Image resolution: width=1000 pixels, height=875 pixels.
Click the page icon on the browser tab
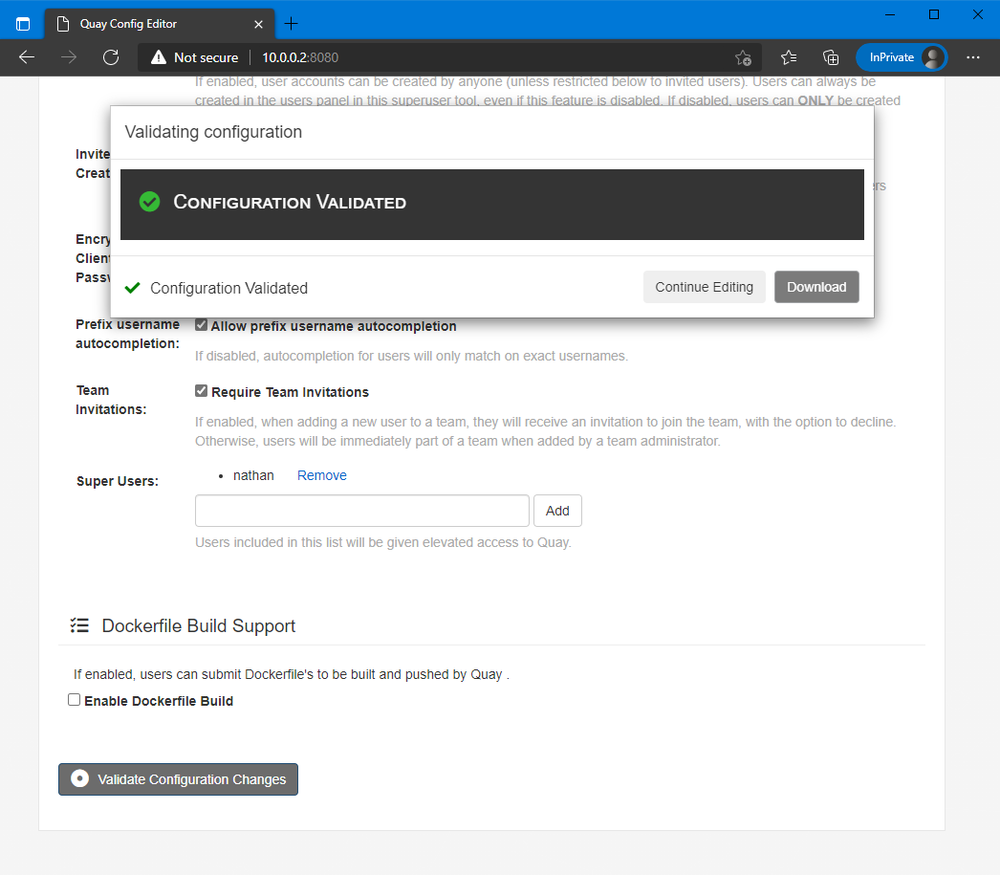click(62, 24)
